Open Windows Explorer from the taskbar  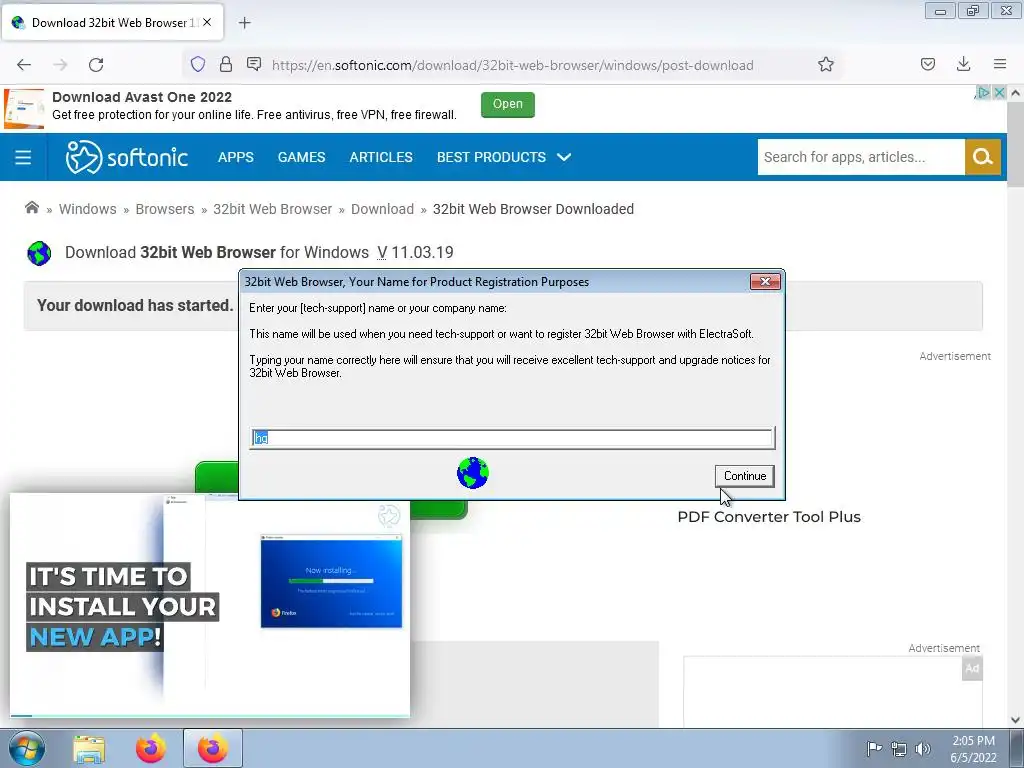(89, 749)
